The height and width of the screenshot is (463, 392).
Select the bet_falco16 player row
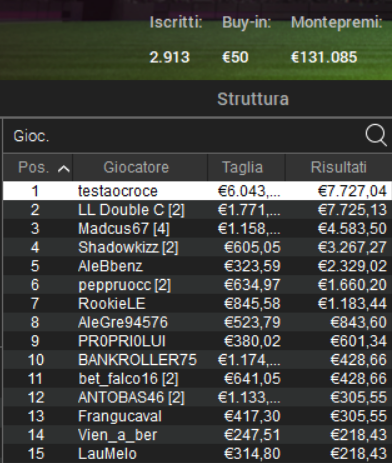click(x=197, y=379)
